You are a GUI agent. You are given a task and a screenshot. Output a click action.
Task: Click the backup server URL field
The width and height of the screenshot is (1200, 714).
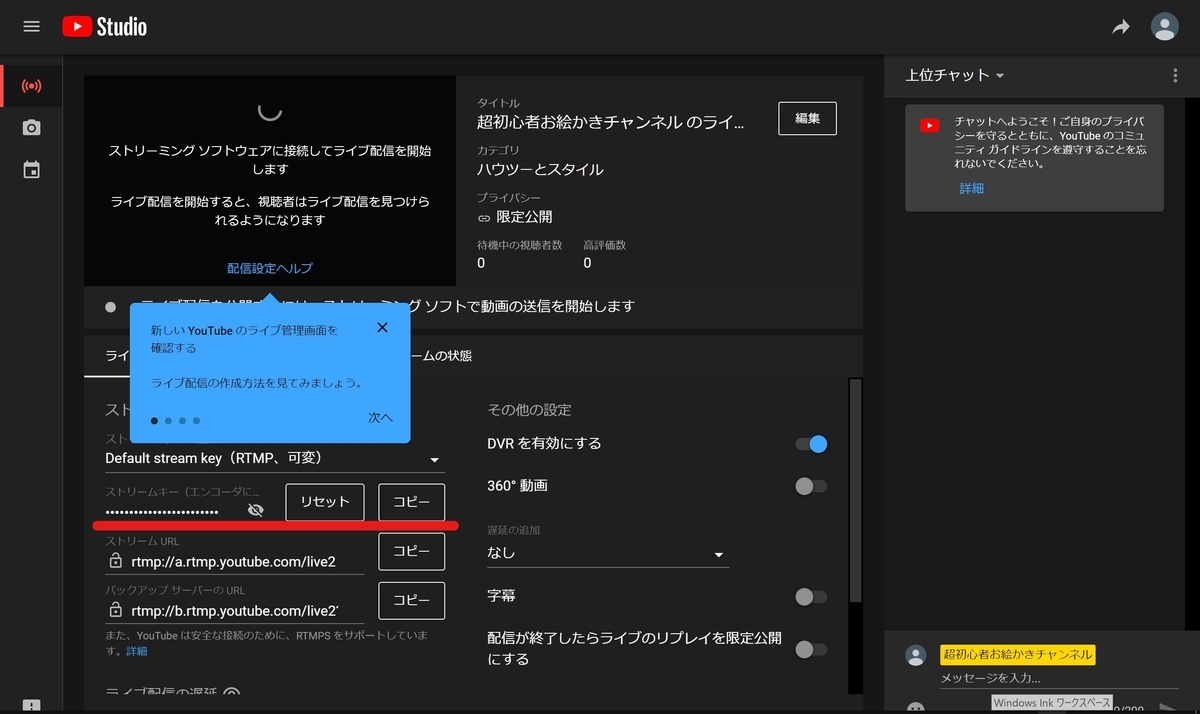[235, 610]
